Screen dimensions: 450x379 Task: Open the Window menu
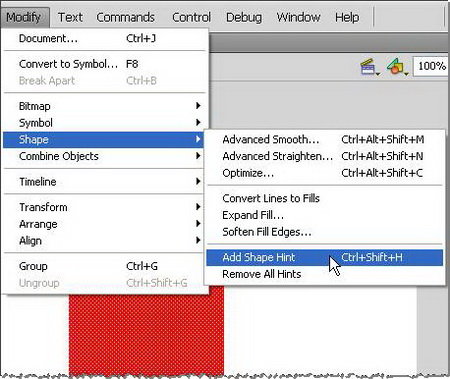pos(298,17)
